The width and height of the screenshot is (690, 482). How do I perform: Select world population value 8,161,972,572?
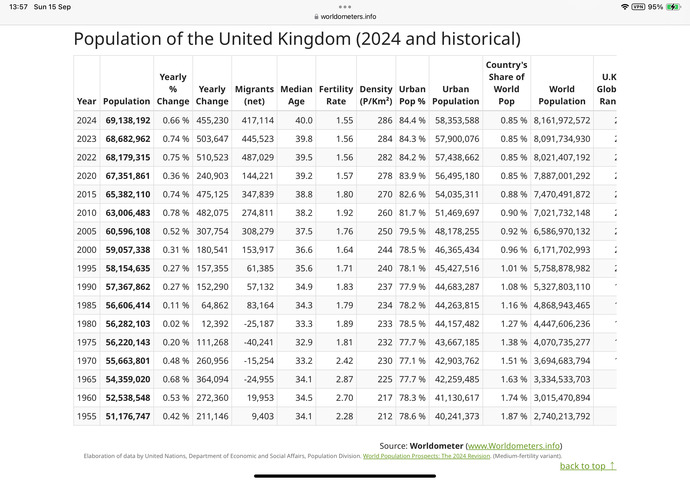tap(562, 120)
